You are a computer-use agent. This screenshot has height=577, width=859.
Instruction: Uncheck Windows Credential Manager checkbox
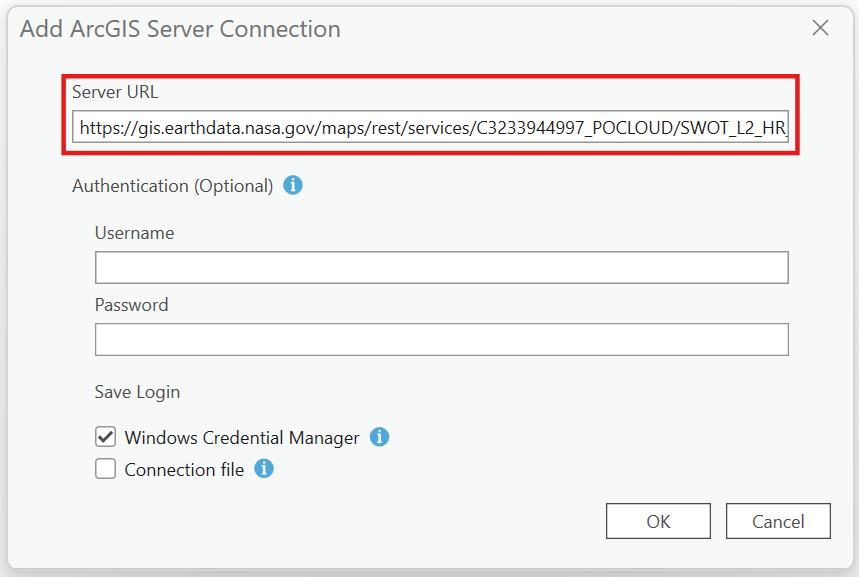coord(105,437)
